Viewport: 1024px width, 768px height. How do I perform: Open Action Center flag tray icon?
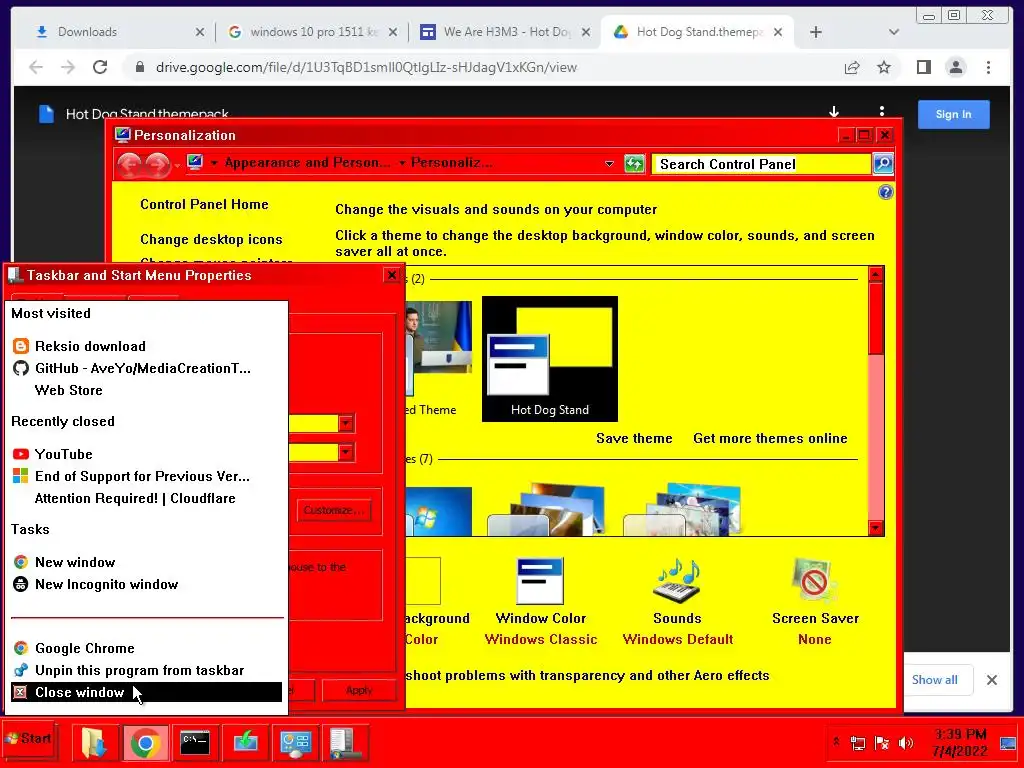pyautogui.click(x=882, y=743)
